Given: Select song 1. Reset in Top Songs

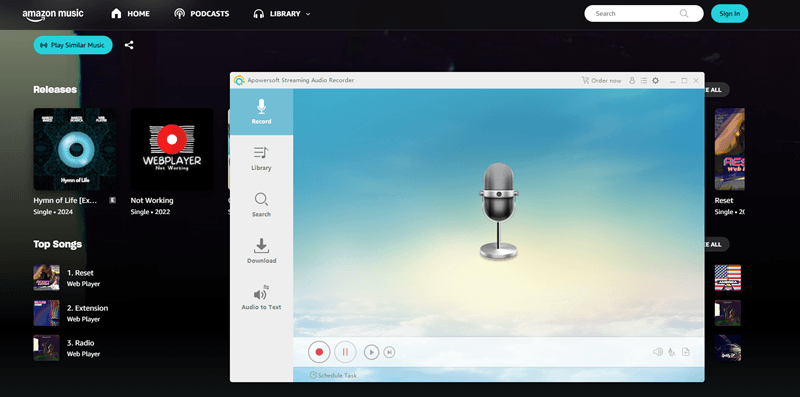Looking at the screenshot, I should click(80, 273).
